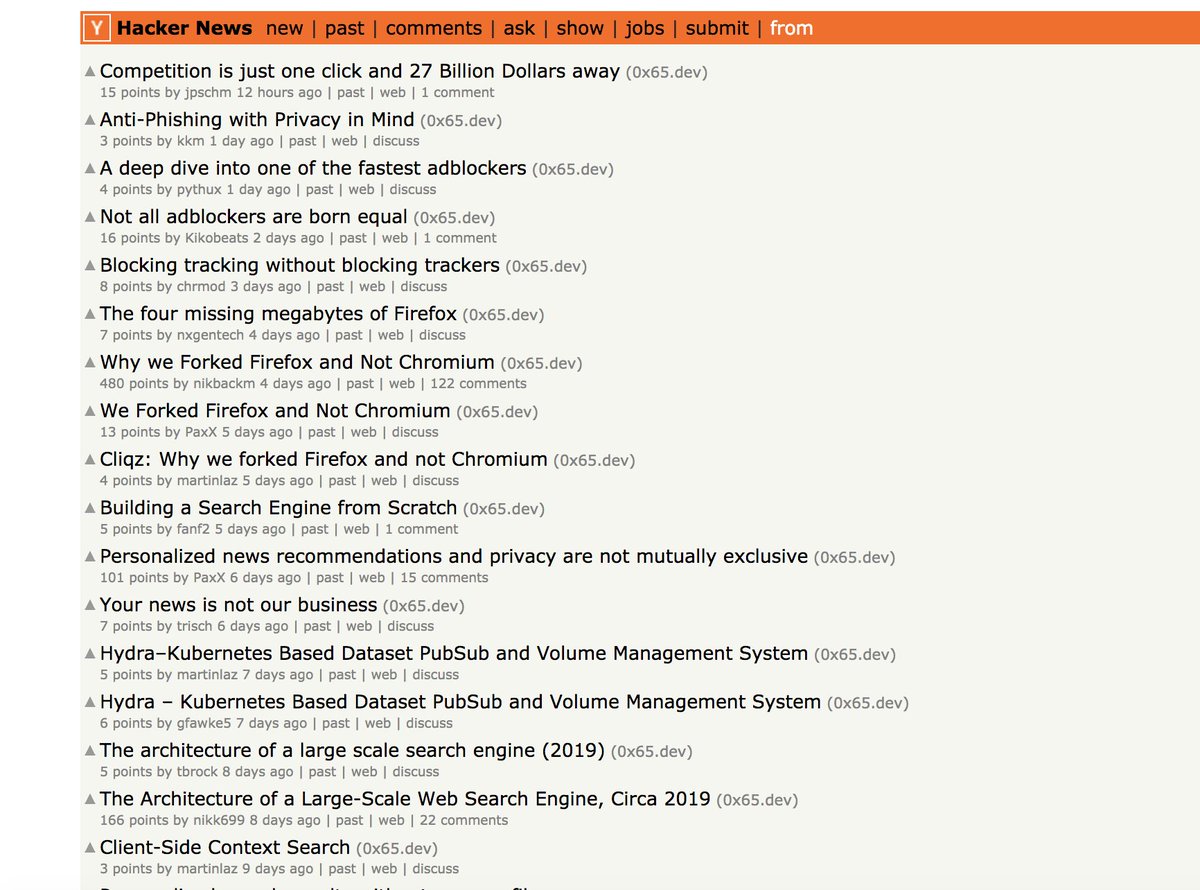The width and height of the screenshot is (1200, 890).
Task: Open 'Competition is just one click' article
Action: click(360, 71)
